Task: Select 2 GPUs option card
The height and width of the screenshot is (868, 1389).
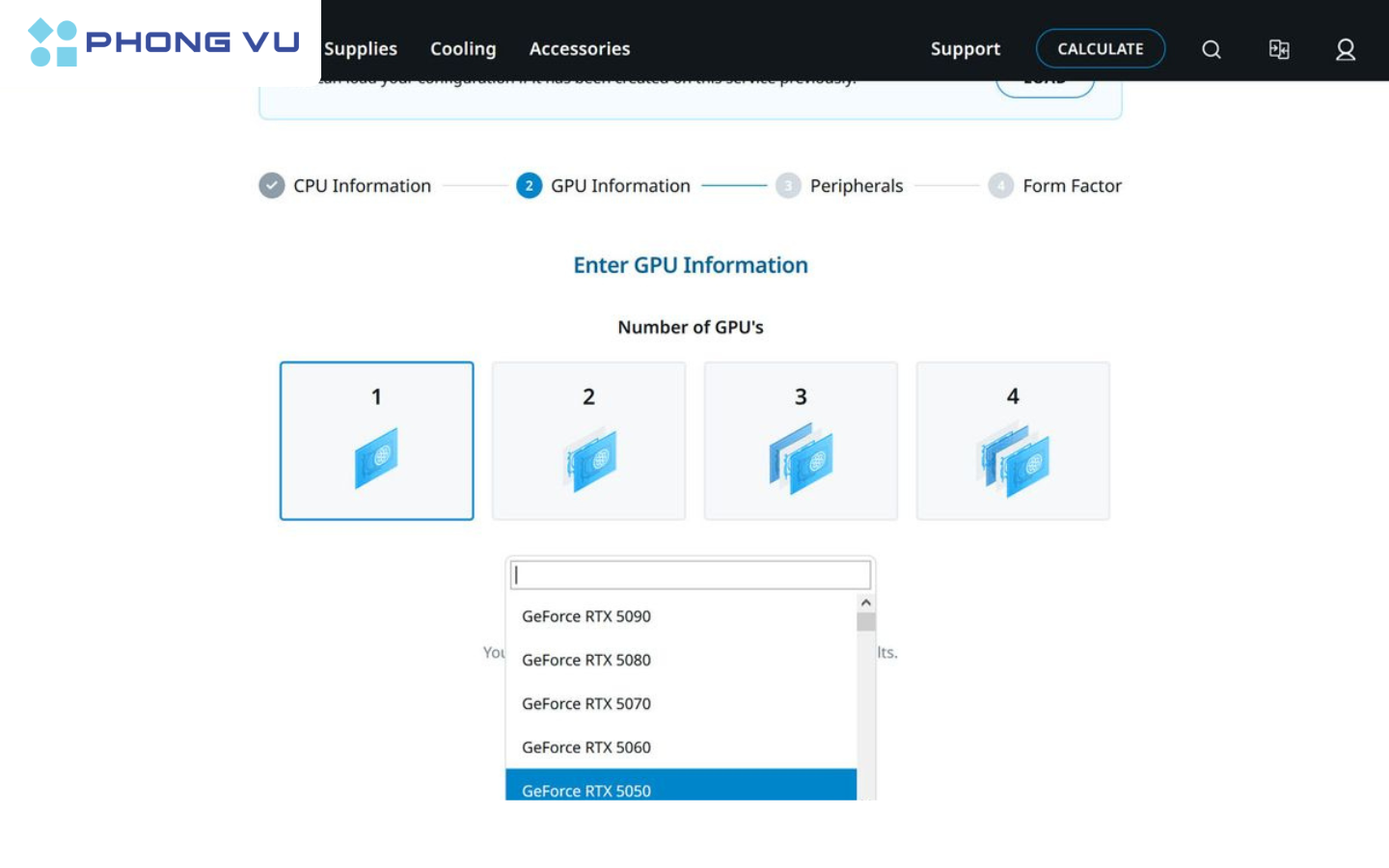Action: 588,441
